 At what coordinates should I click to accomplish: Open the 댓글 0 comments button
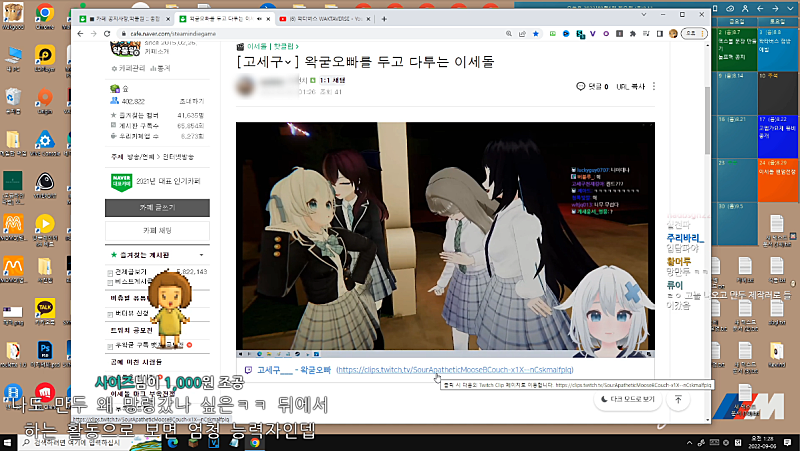pos(592,86)
